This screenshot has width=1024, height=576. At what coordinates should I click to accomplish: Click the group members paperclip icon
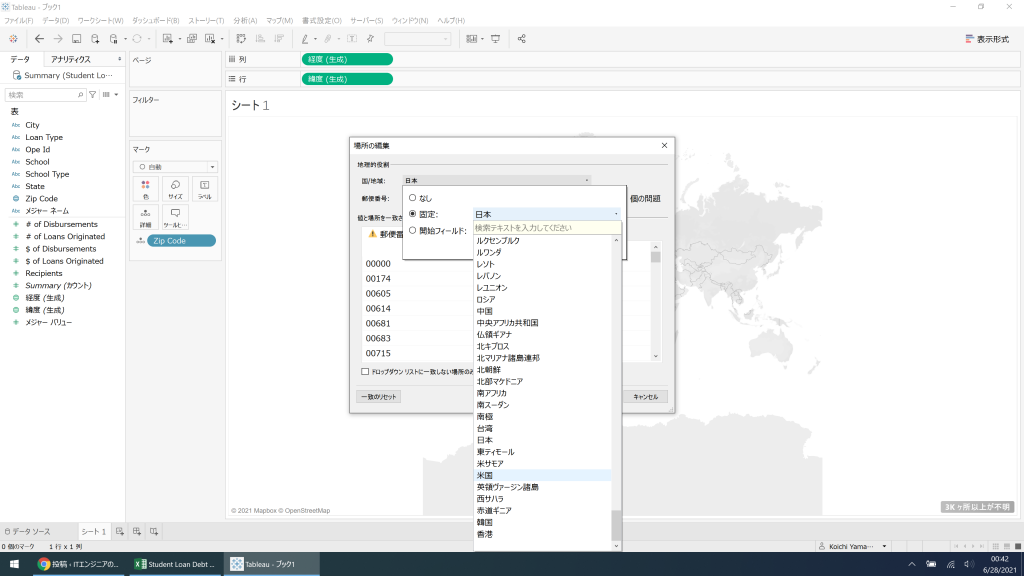(328, 39)
